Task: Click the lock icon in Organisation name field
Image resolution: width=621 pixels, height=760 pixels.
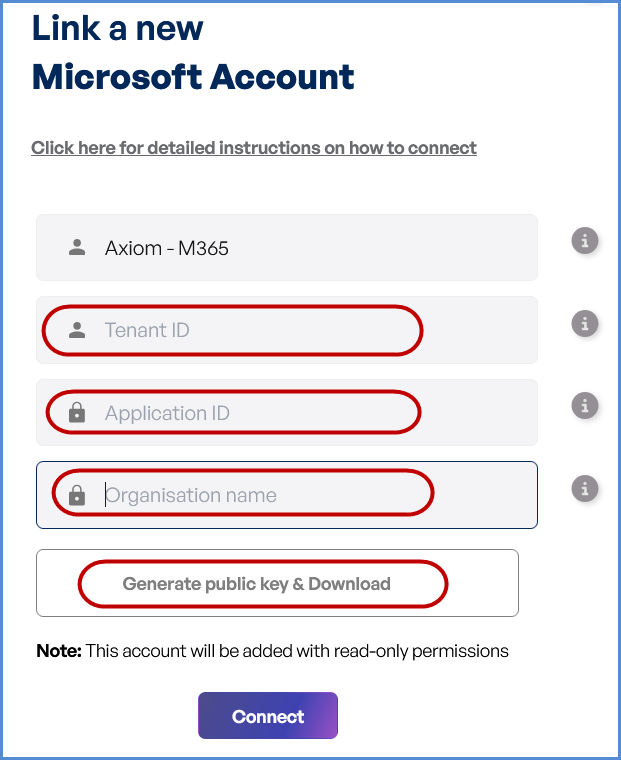Action: pos(77,495)
